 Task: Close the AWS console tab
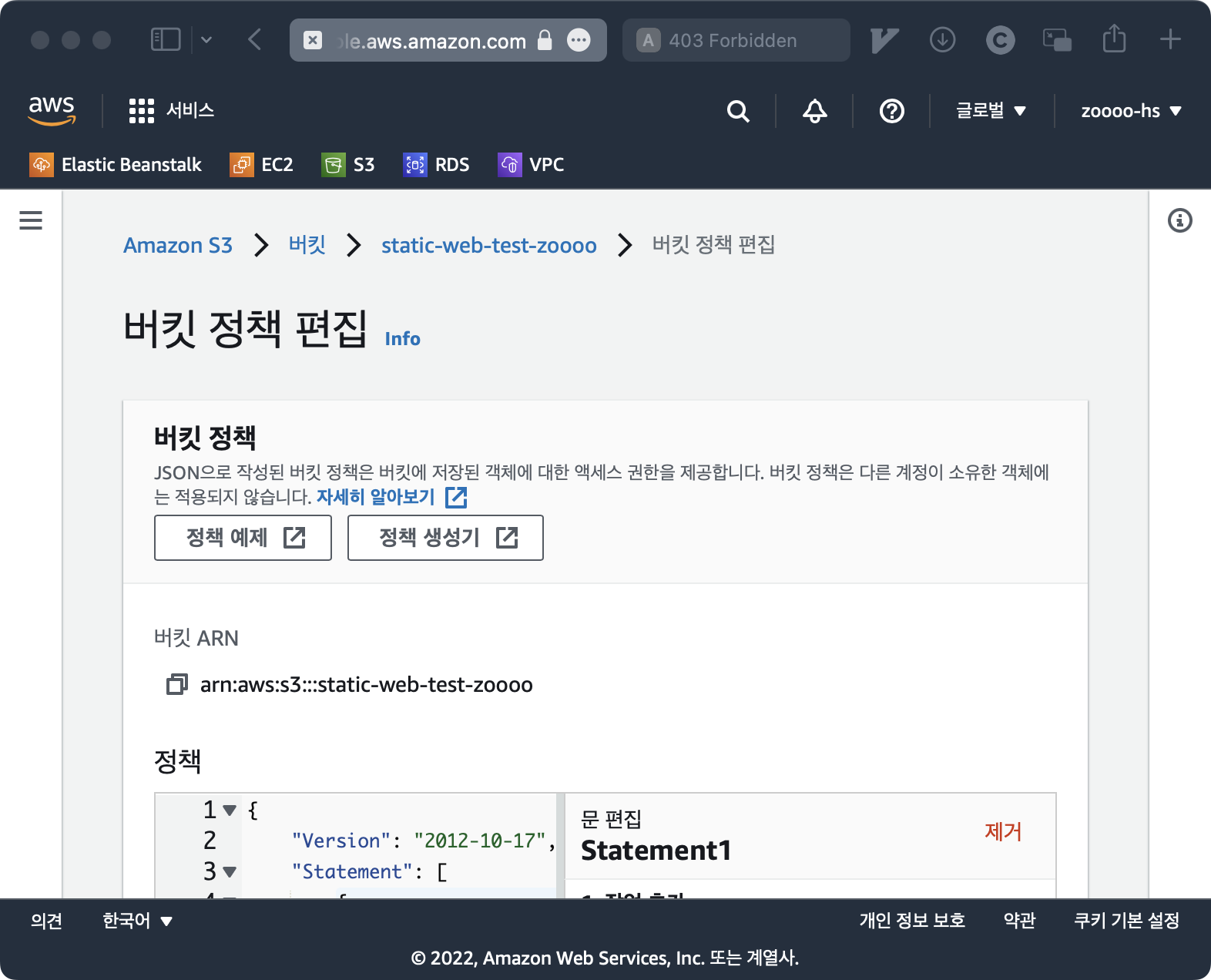coord(313,40)
